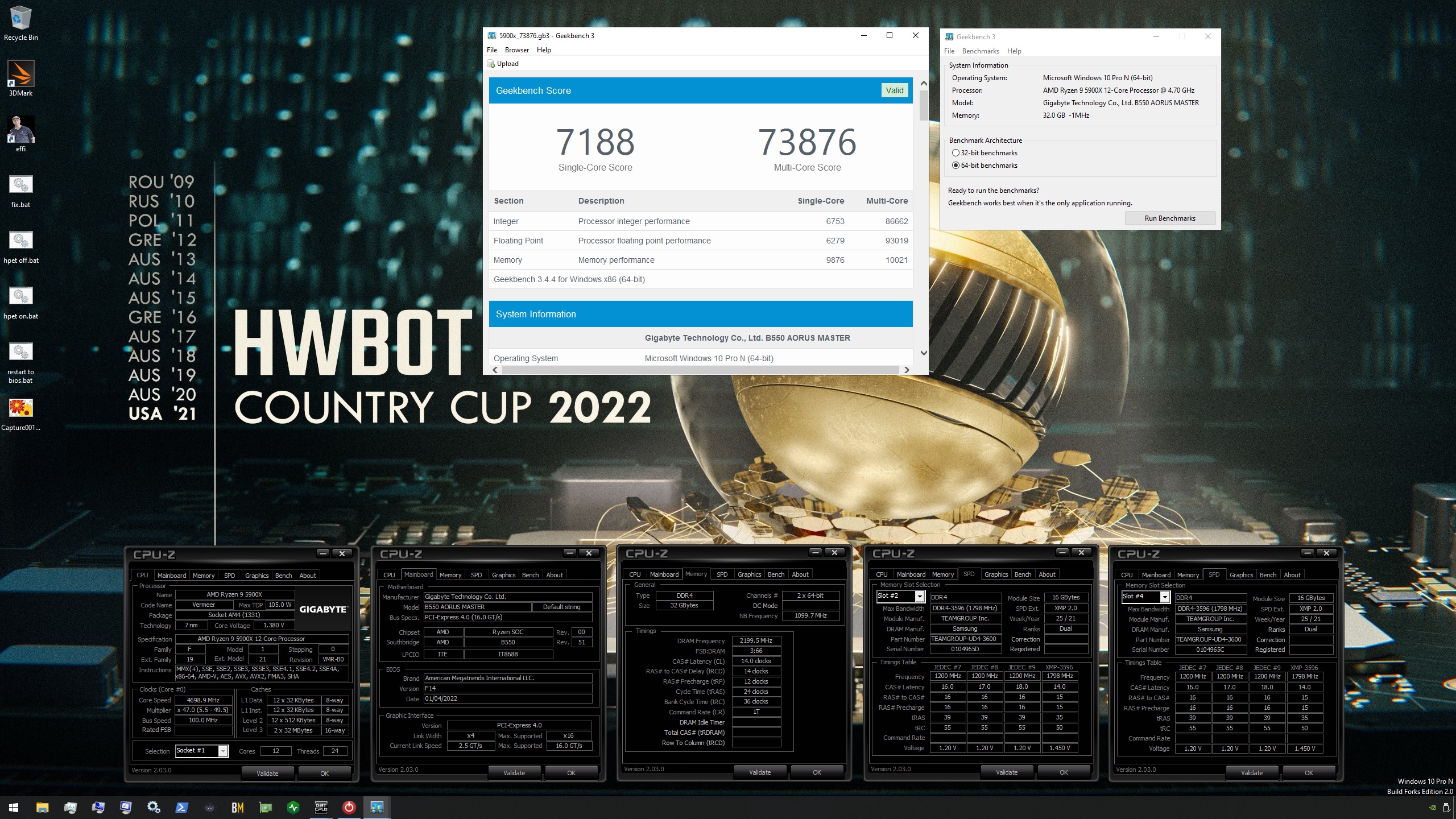Open the performance monitor taskbar icon
This screenshot has height=819, width=1456.
[70, 807]
